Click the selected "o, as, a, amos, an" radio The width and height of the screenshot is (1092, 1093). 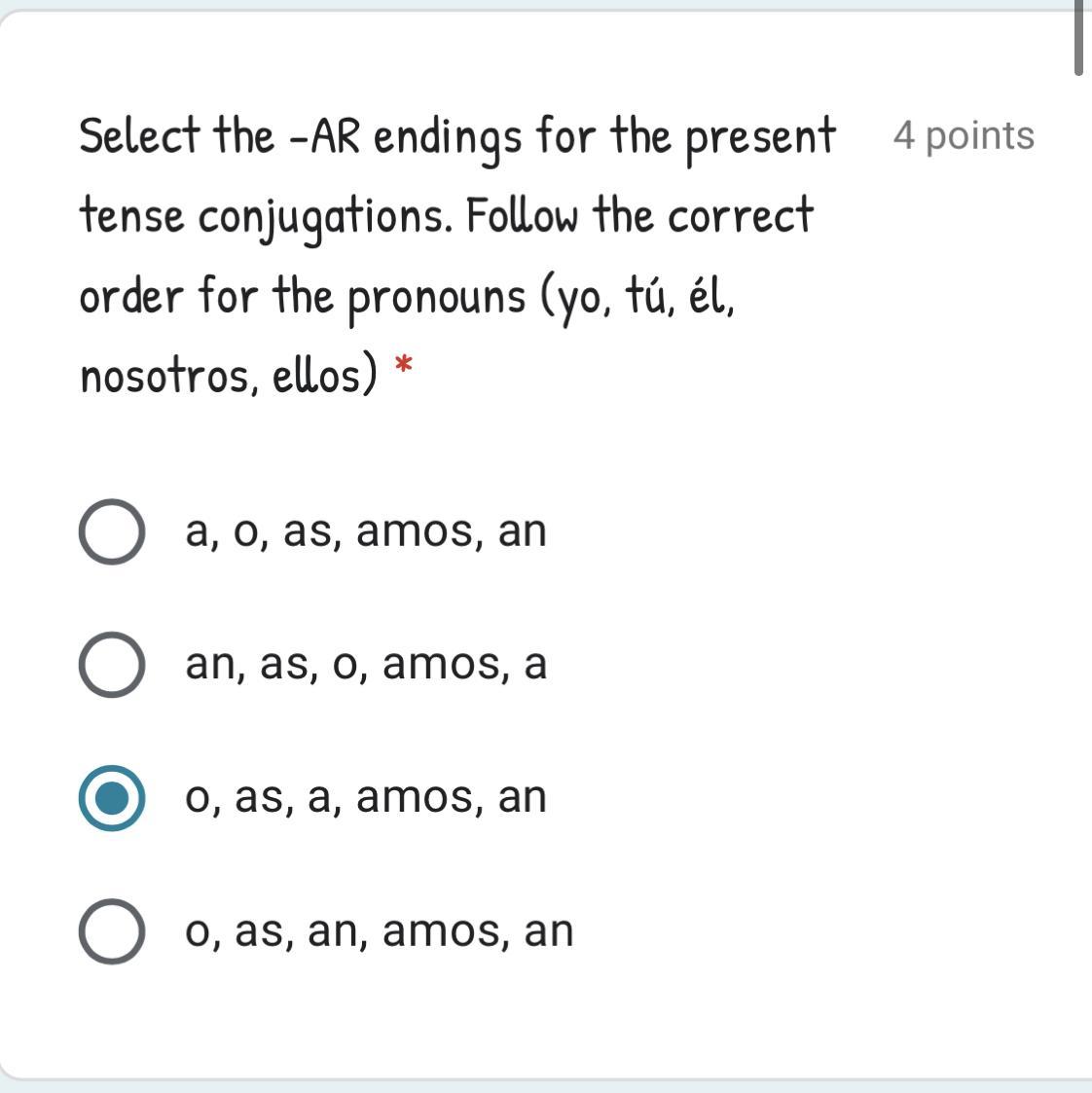(x=112, y=798)
